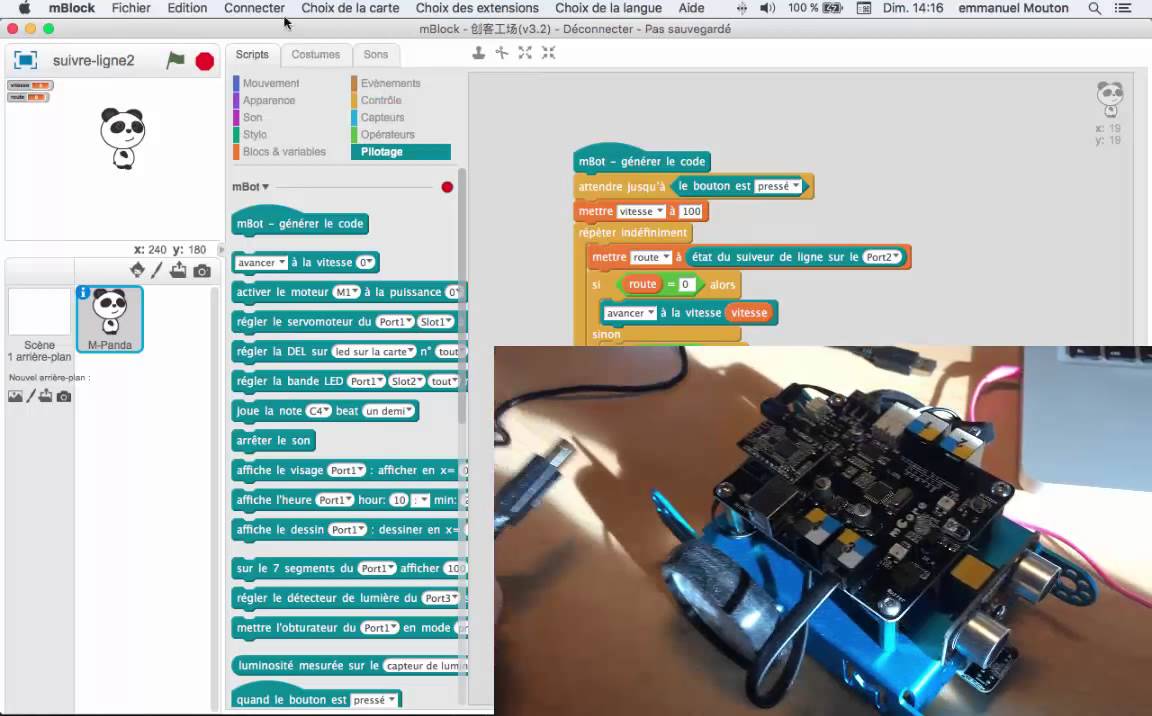Image resolution: width=1152 pixels, height=716 pixels.
Task: Click the volume icon in menu bar
Action: [x=768, y=8]
